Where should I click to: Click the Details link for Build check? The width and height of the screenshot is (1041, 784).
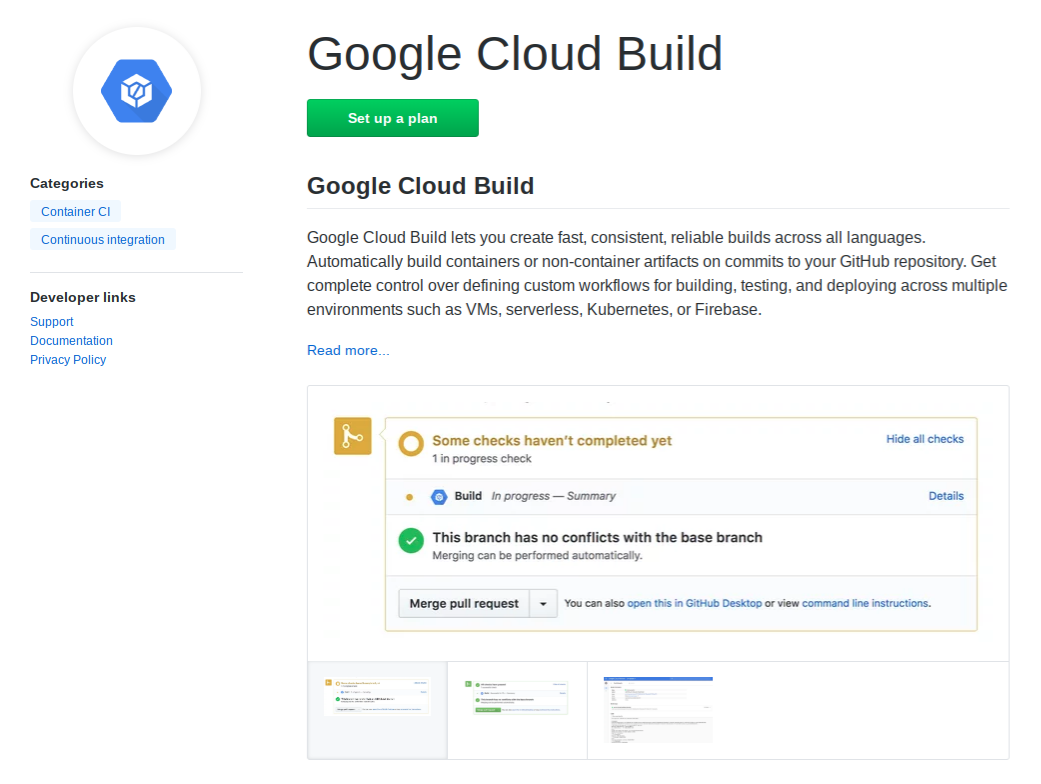tap(946, 496)
